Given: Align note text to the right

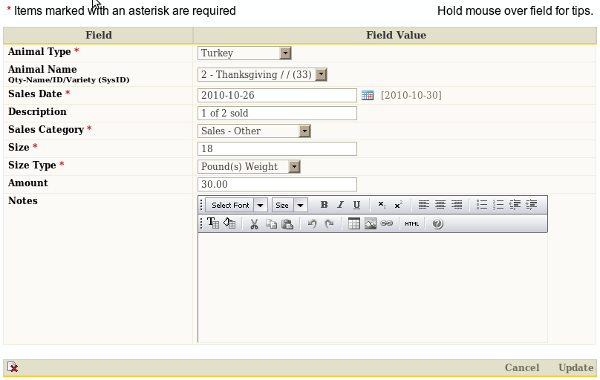Looking at the screenshot, I should click(x=457, y=205).
